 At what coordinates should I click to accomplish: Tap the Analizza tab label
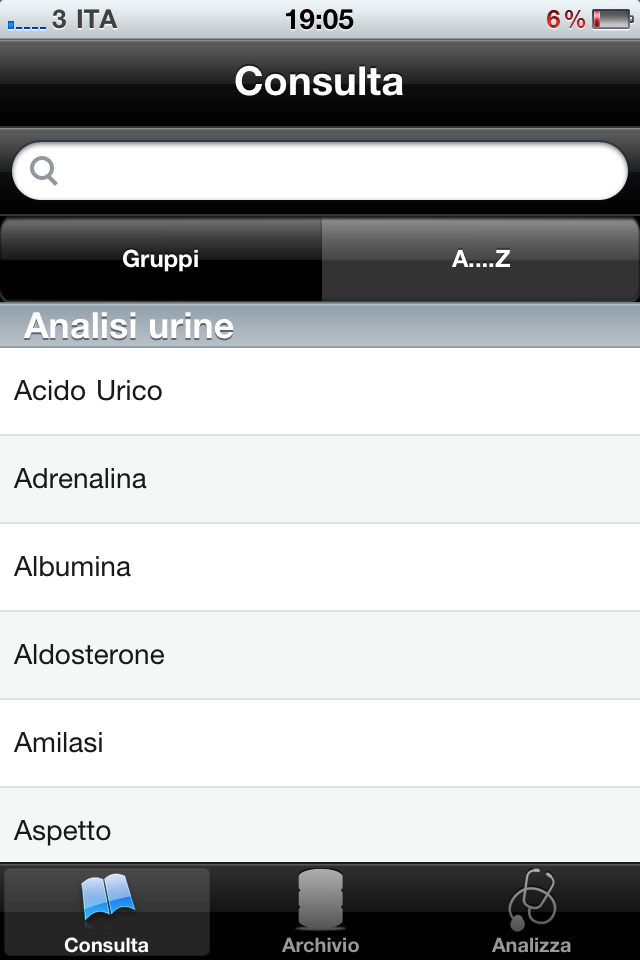point(532,945)
